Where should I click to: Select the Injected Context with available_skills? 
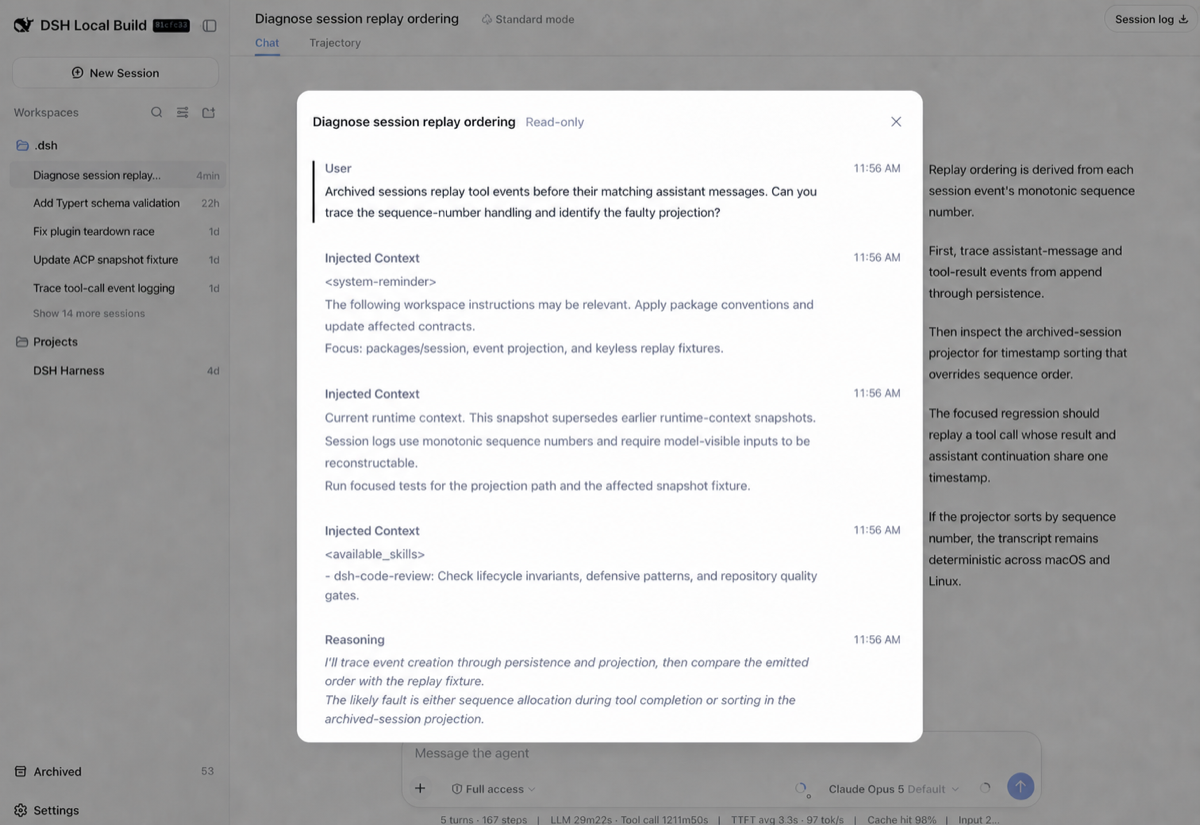612,564
